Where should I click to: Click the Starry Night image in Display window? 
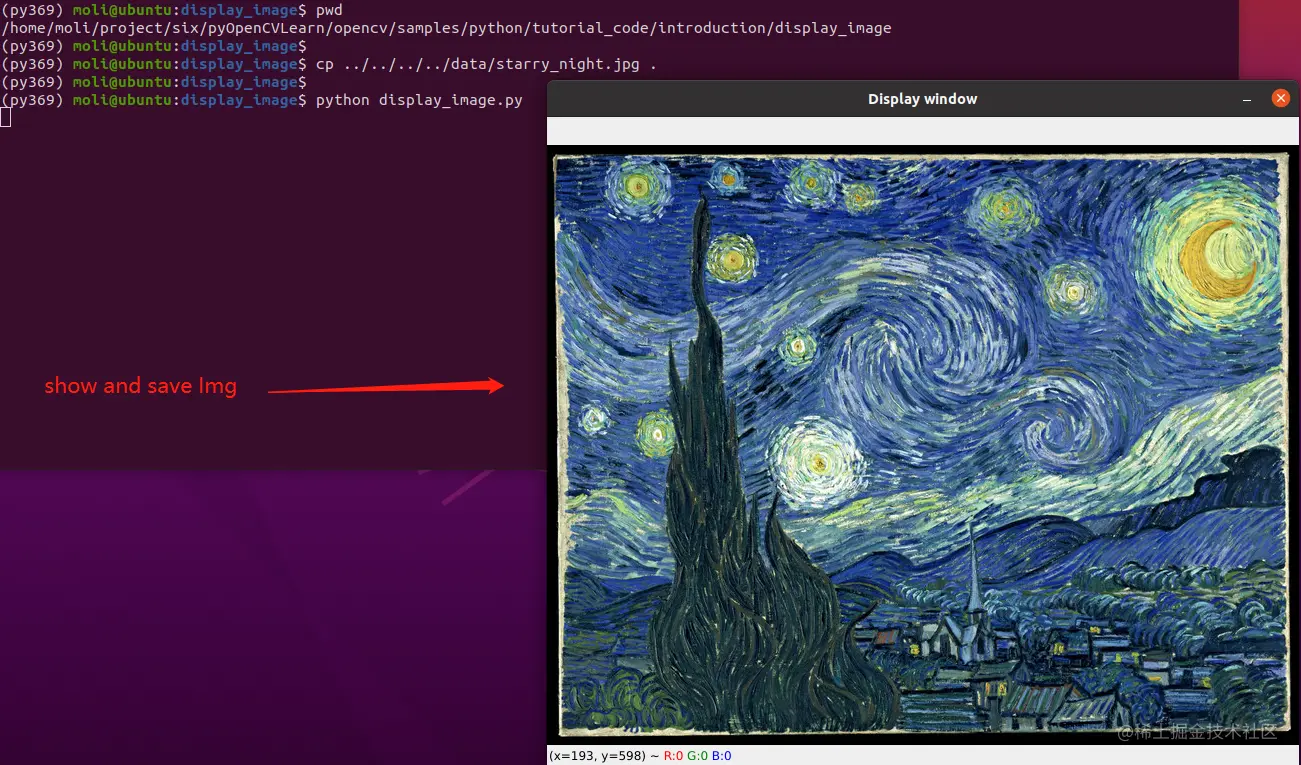pyautogui.click(x=921, y=446)
